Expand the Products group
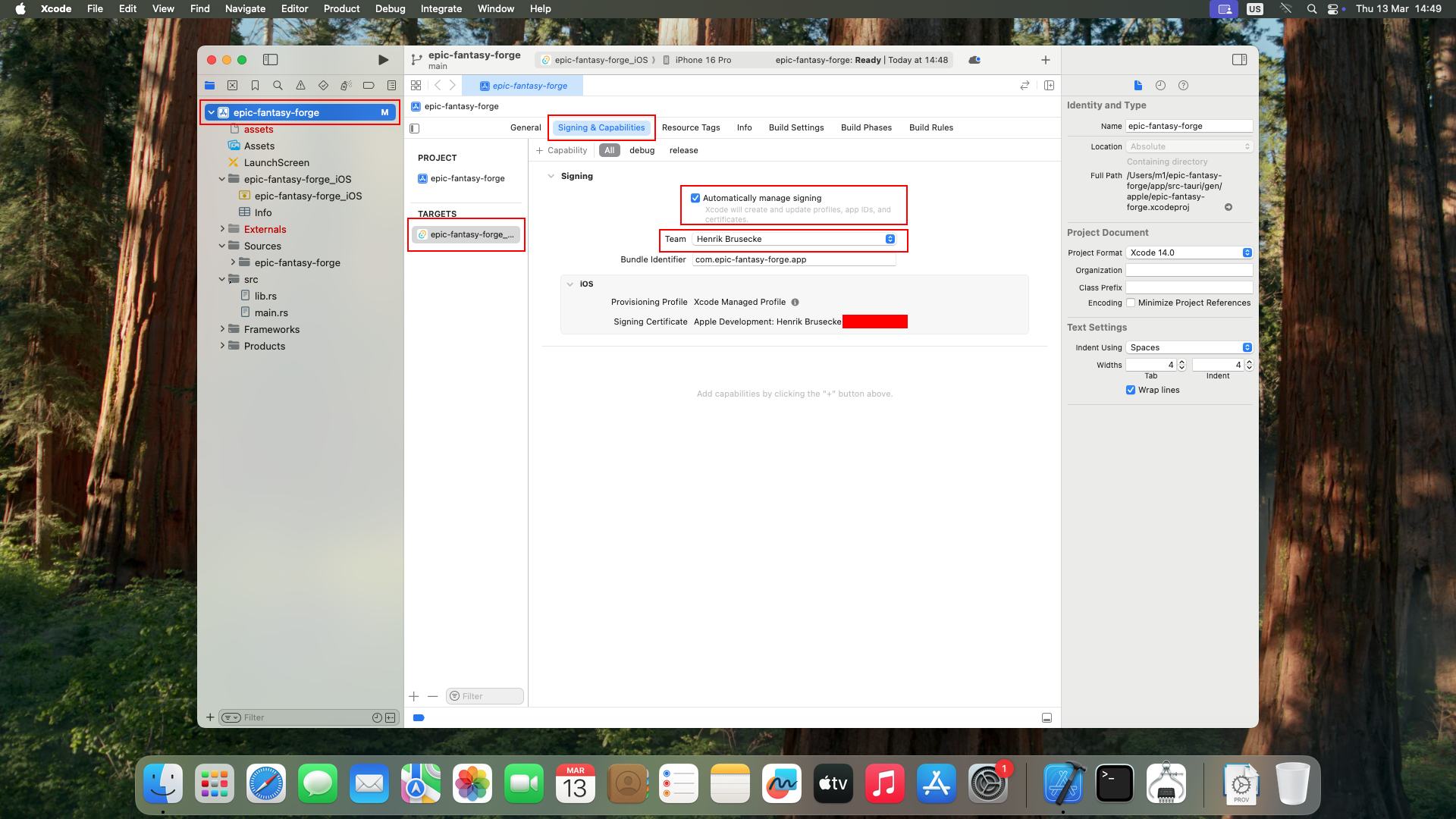 222,346
